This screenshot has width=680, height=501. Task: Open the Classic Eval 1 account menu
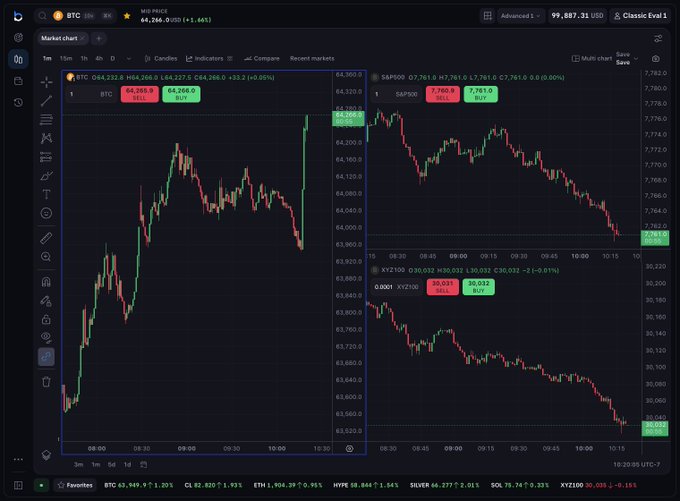[x=641, y=16]
